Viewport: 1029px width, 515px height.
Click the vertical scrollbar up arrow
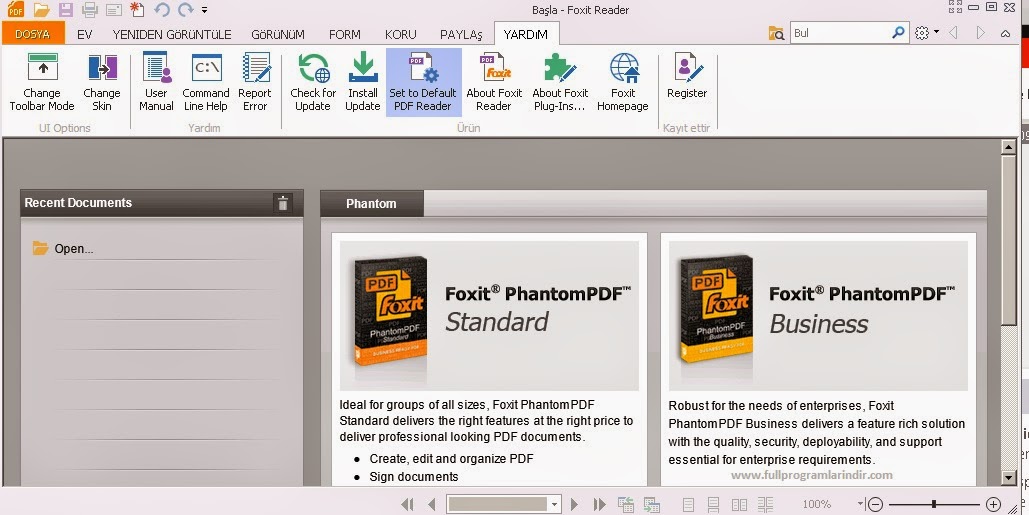point(1009,147)
